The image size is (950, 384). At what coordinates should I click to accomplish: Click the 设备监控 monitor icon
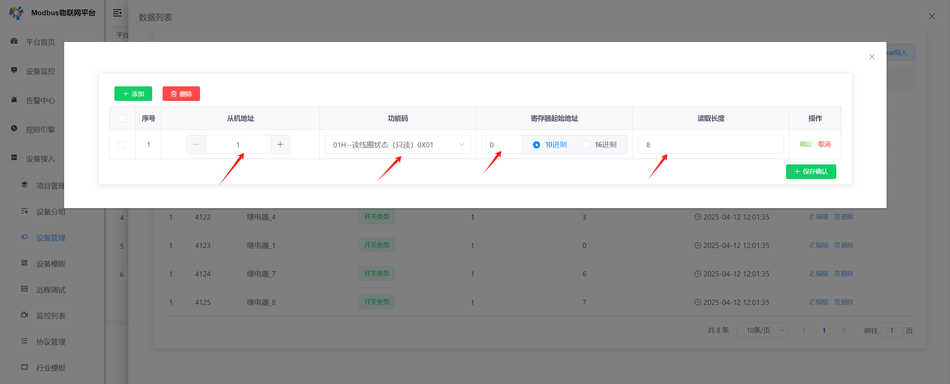pos(14,70)
